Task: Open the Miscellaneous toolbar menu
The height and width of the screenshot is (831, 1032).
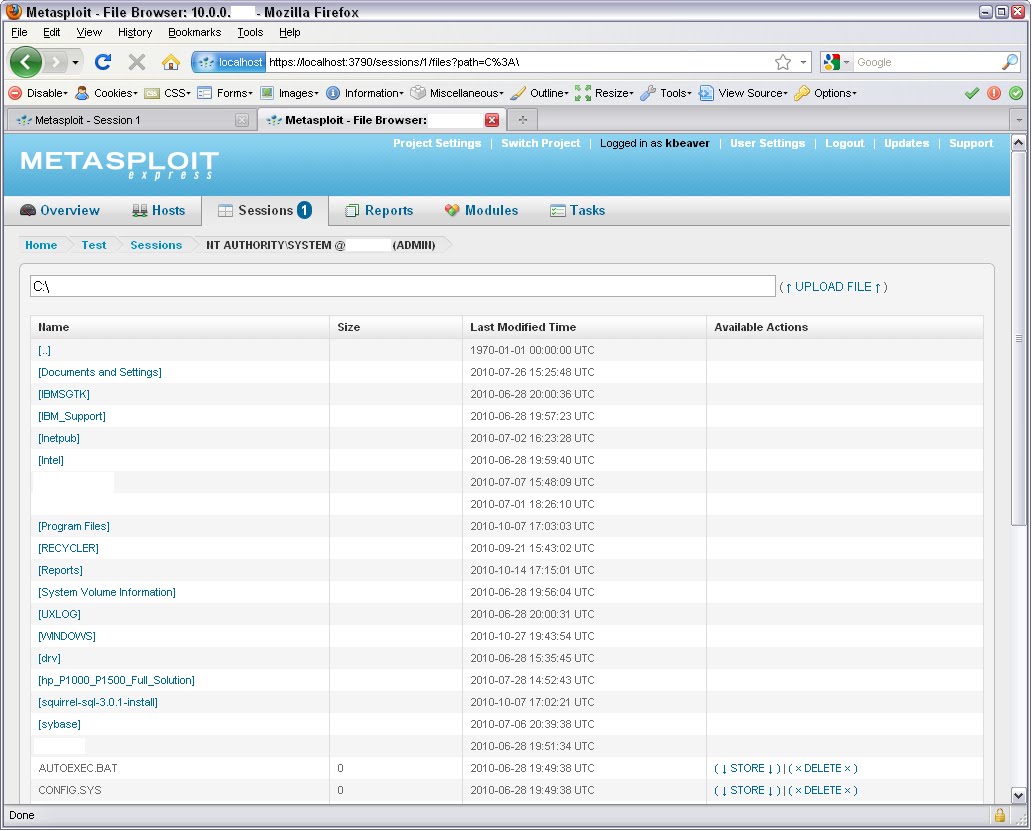Action: (457, 93)
